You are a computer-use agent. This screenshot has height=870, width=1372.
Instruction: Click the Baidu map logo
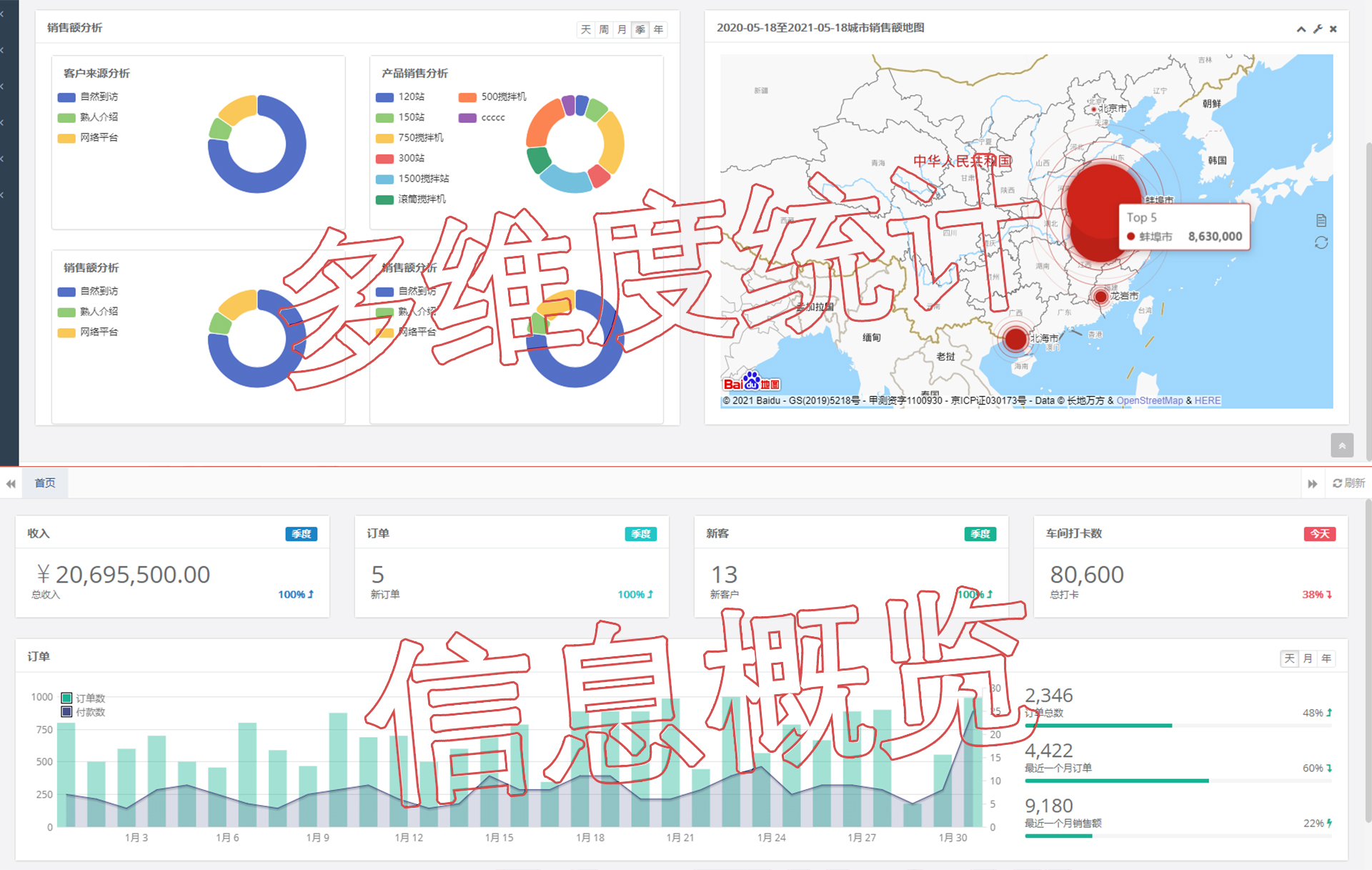click(751, 382)
